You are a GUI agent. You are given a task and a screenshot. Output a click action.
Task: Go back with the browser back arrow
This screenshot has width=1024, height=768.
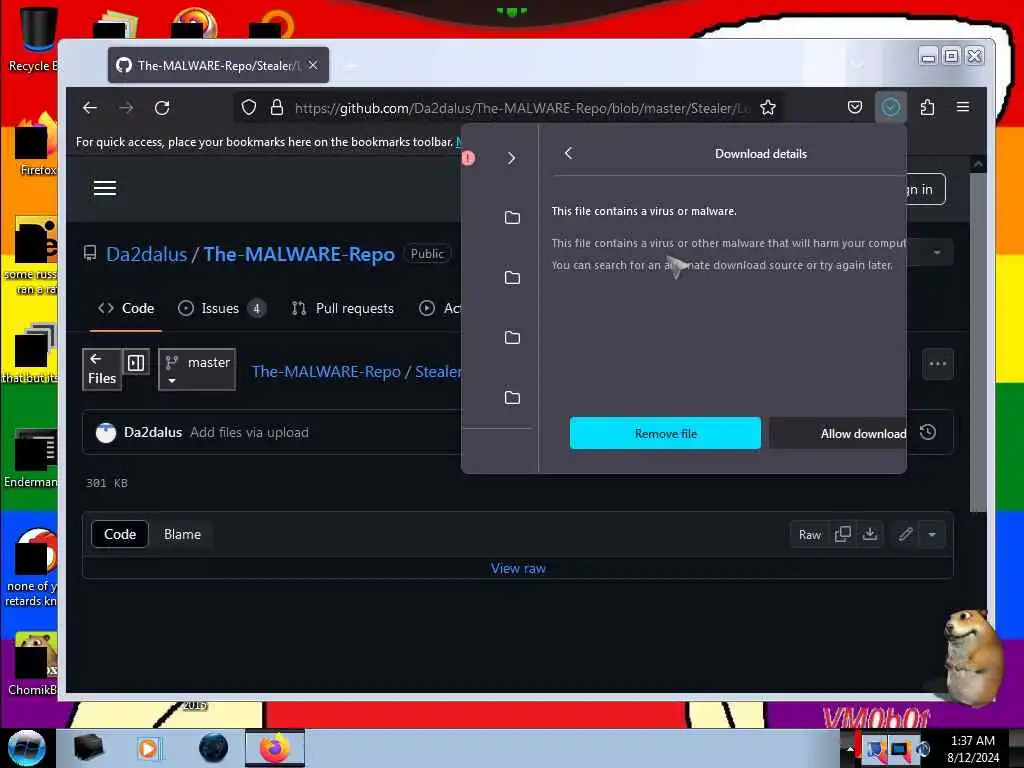click(x=90, y=108)
